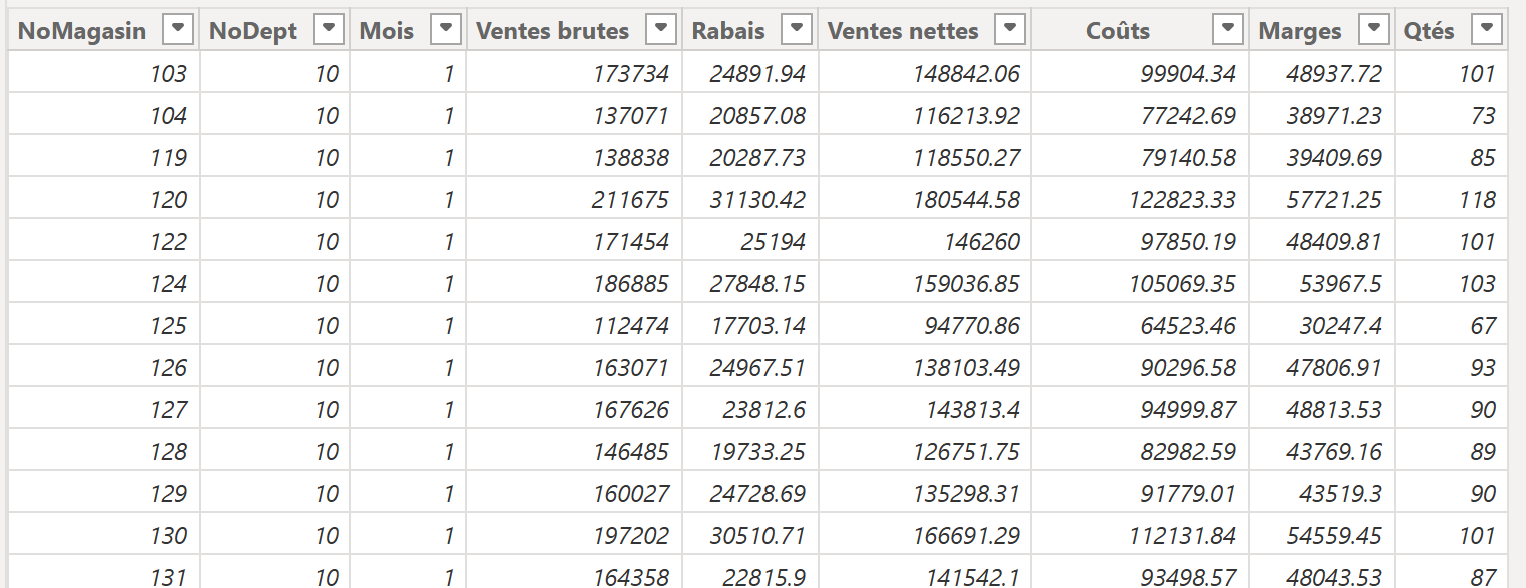This screenshot has height=588, width=1526.
Task: Select the Marges column header
Action: pos(1322,31)
